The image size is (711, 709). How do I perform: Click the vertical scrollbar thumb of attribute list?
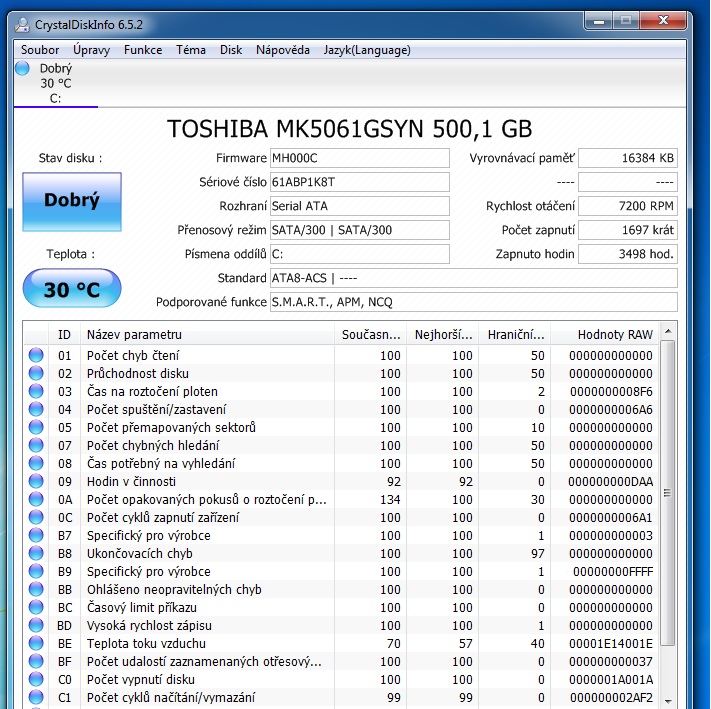(x=667, y=493)
